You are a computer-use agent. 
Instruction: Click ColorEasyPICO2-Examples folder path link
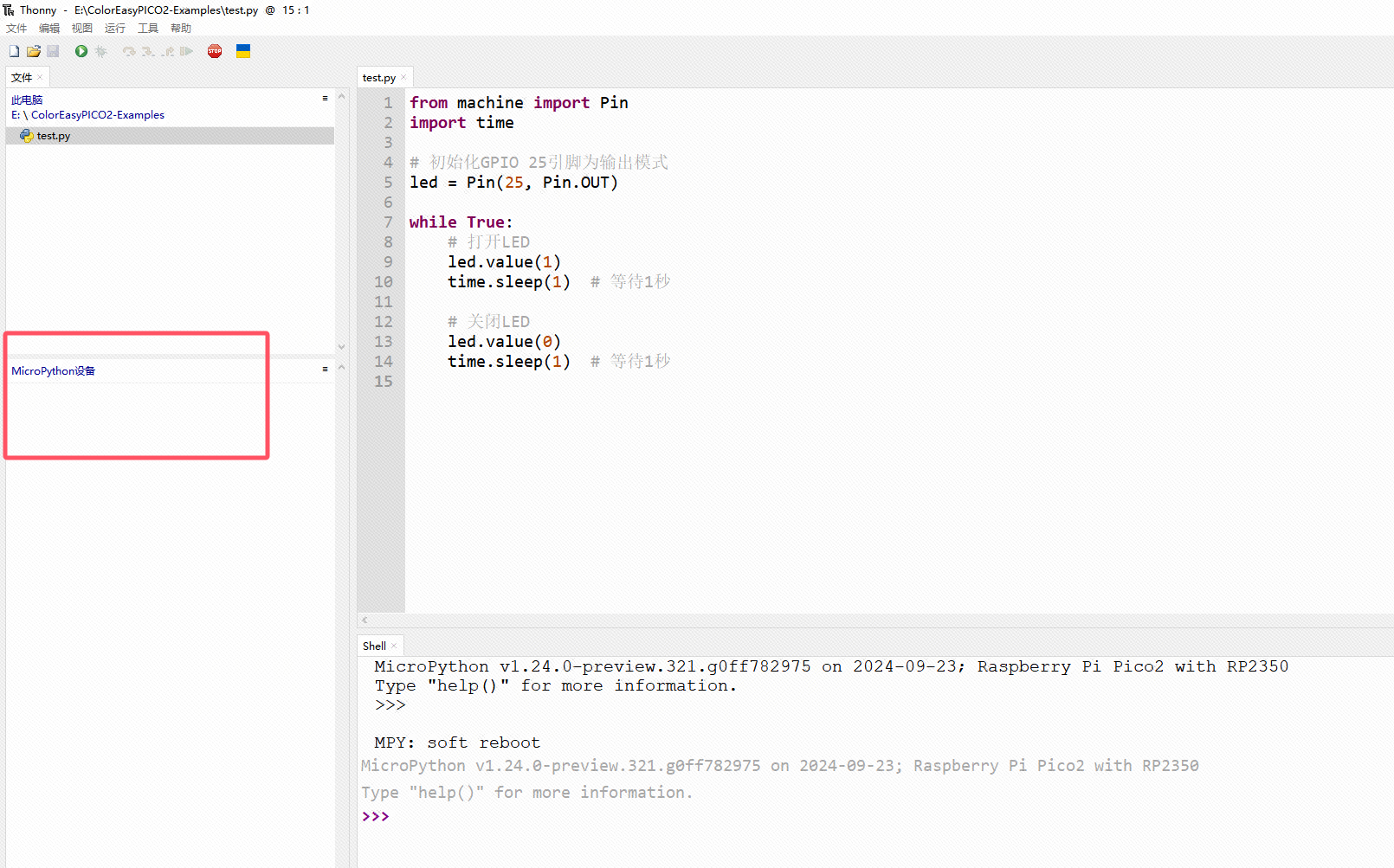[x=98, y=115]
